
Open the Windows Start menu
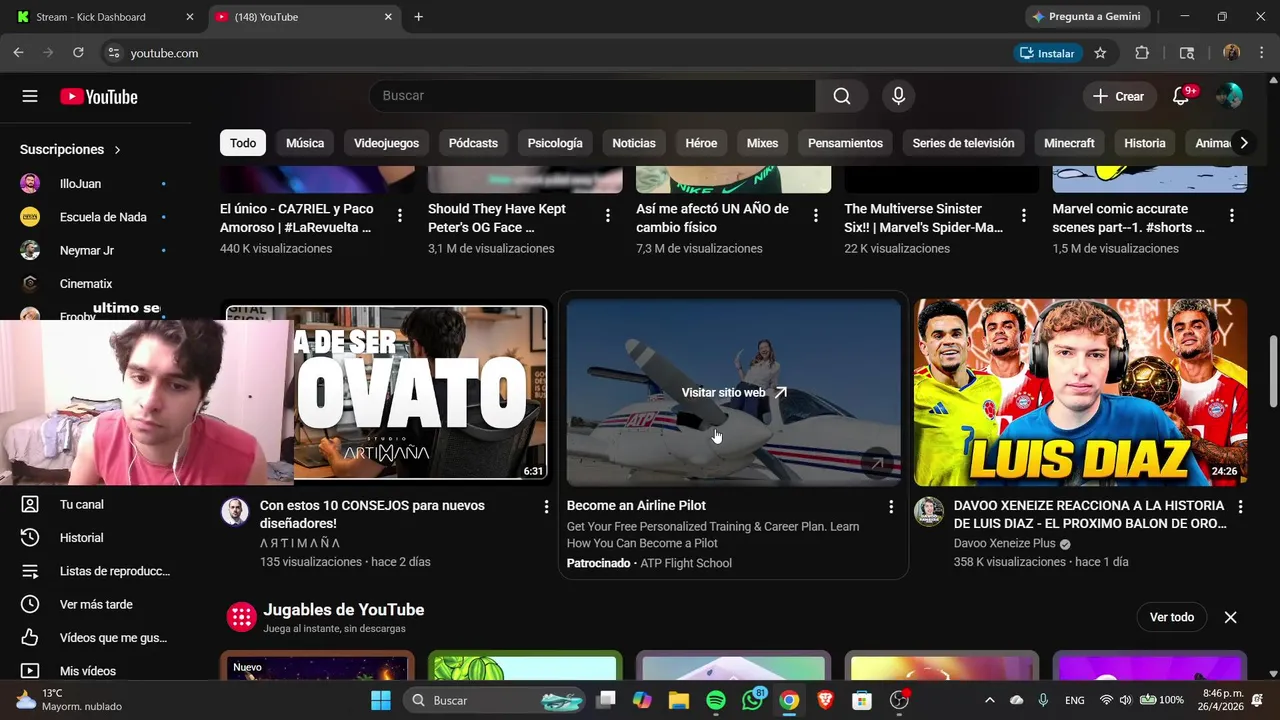click(x=381, y=700)
